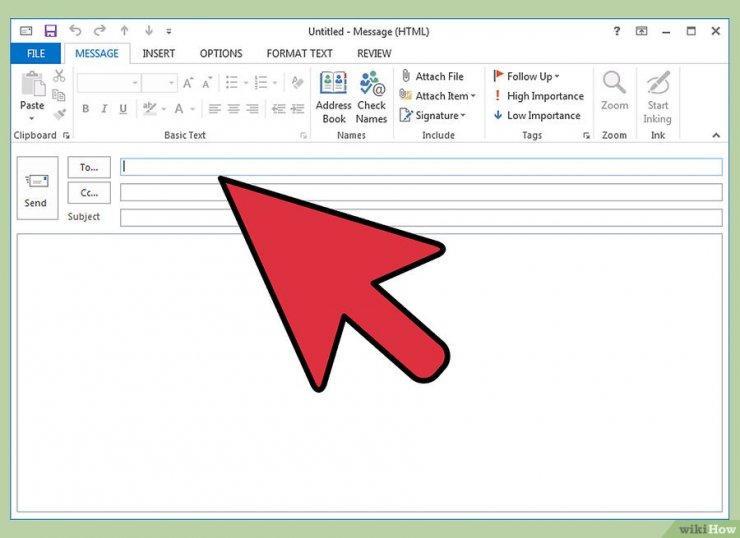Switch to the MESSAGE tab

coord(97,53)
